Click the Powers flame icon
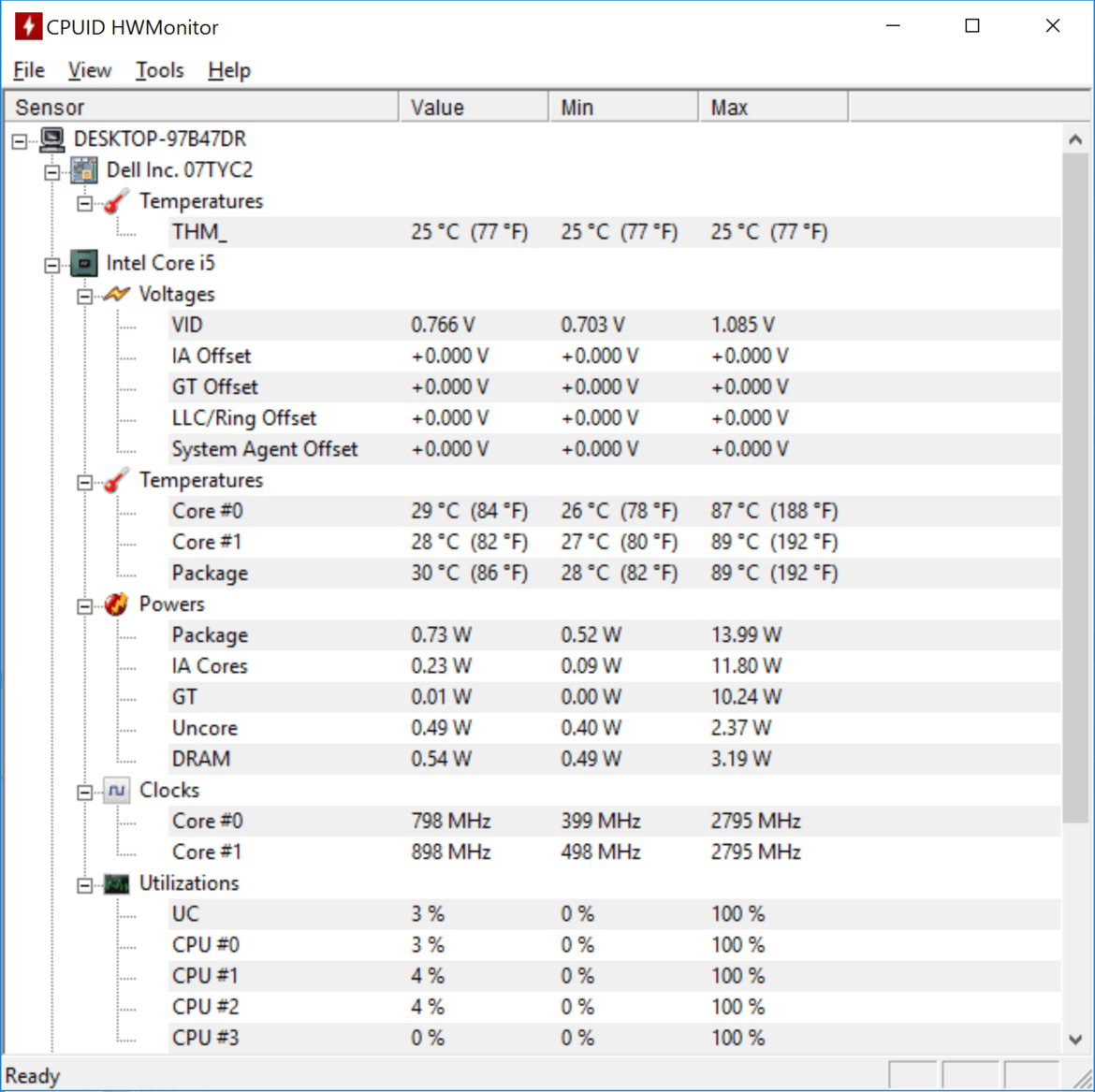Image resolution: width=1095 pixels, height=1092 pixels. tap(117, 604)
